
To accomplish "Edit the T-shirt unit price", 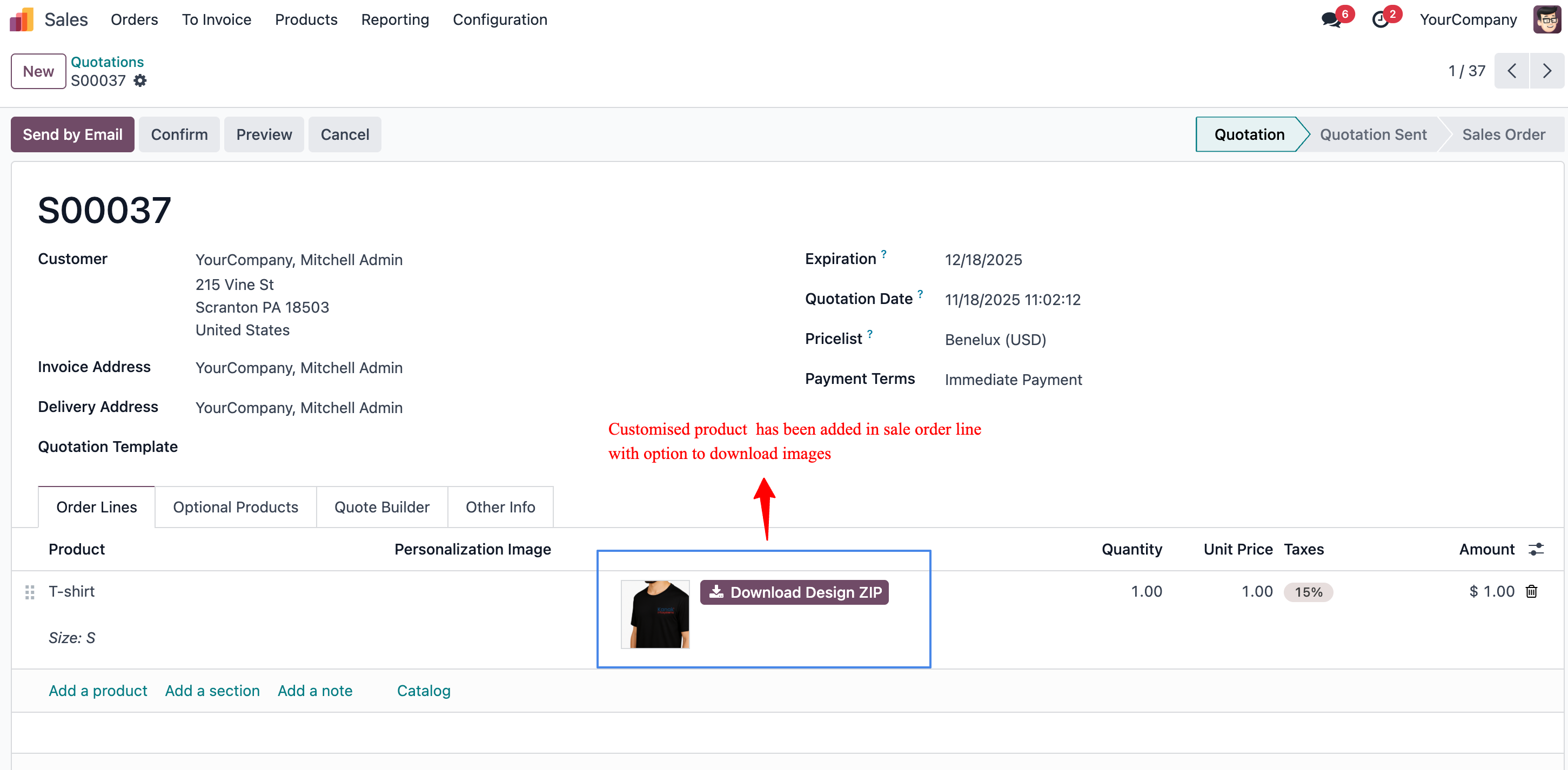I will point(1257,591).
